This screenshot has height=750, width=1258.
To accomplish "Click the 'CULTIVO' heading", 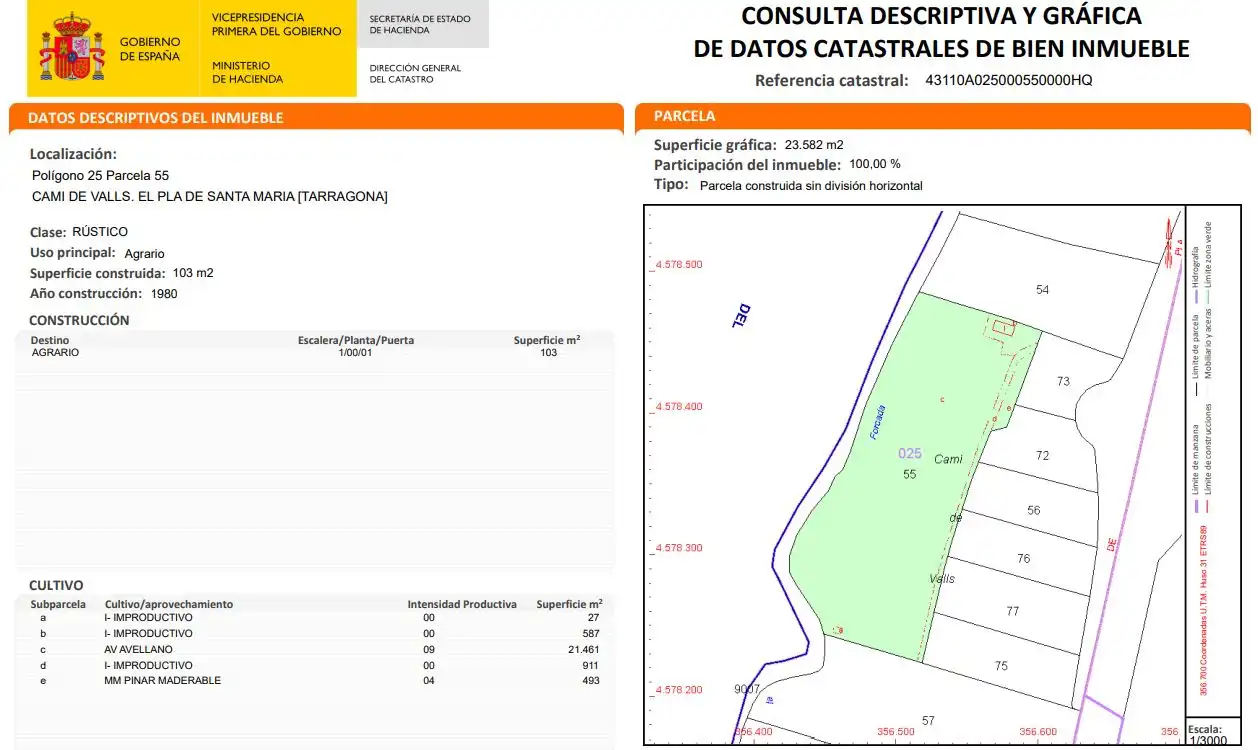I will pyautogui.click(x=56, y=585).
